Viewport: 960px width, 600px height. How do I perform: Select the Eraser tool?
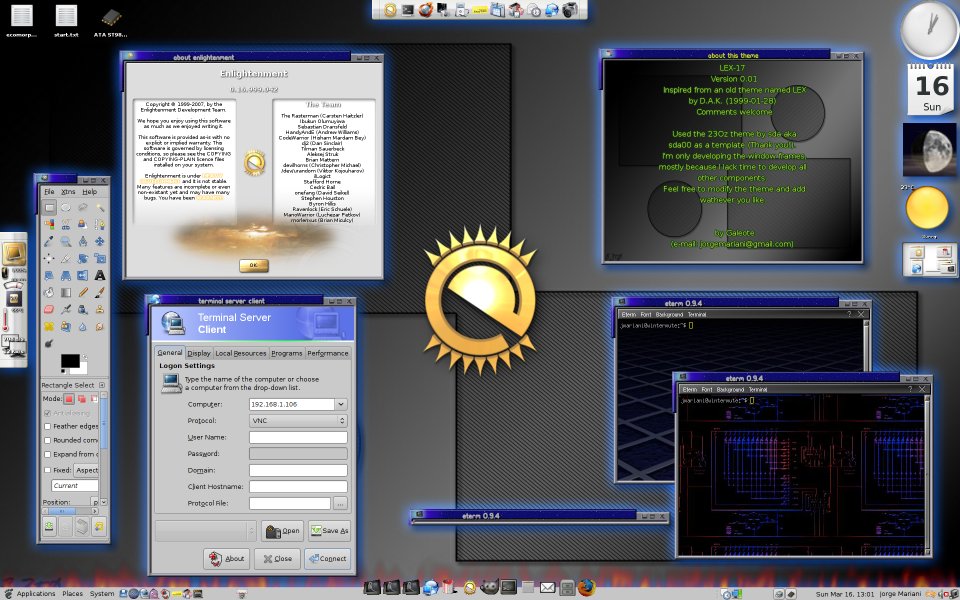tap(49, 309)
